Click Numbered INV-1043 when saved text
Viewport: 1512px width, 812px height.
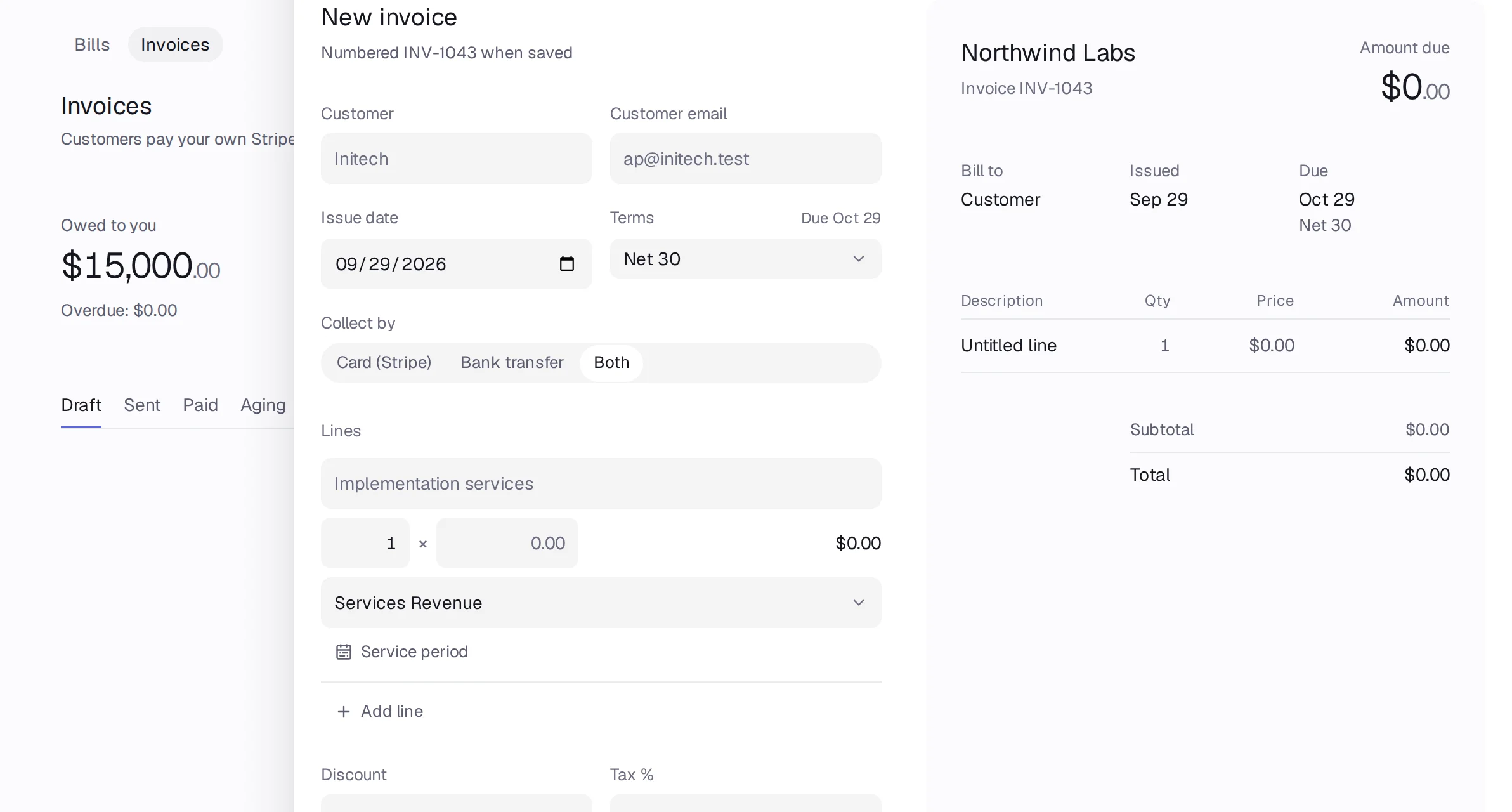click(446, 53)
